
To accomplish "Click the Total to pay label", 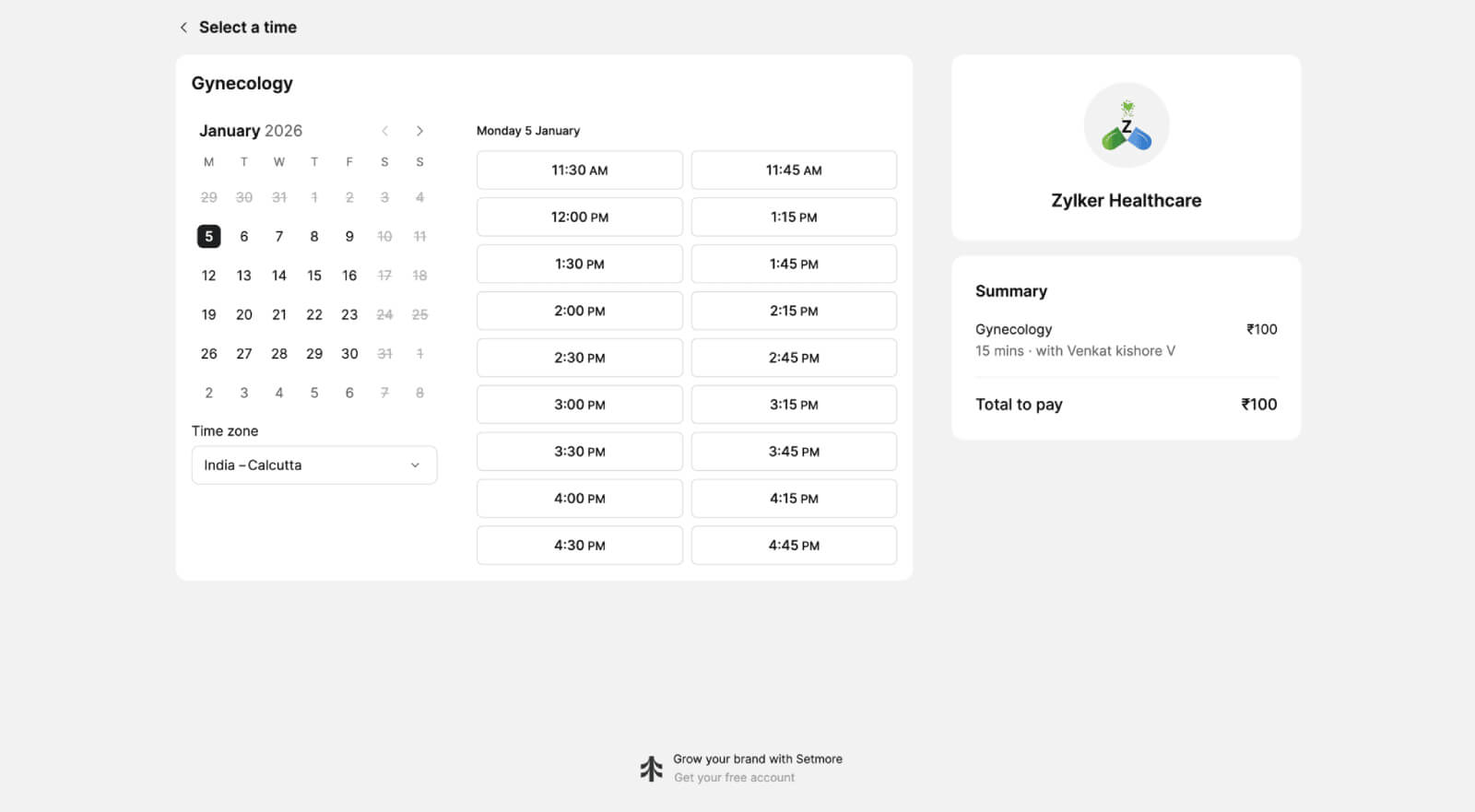I will [1019, 405].
